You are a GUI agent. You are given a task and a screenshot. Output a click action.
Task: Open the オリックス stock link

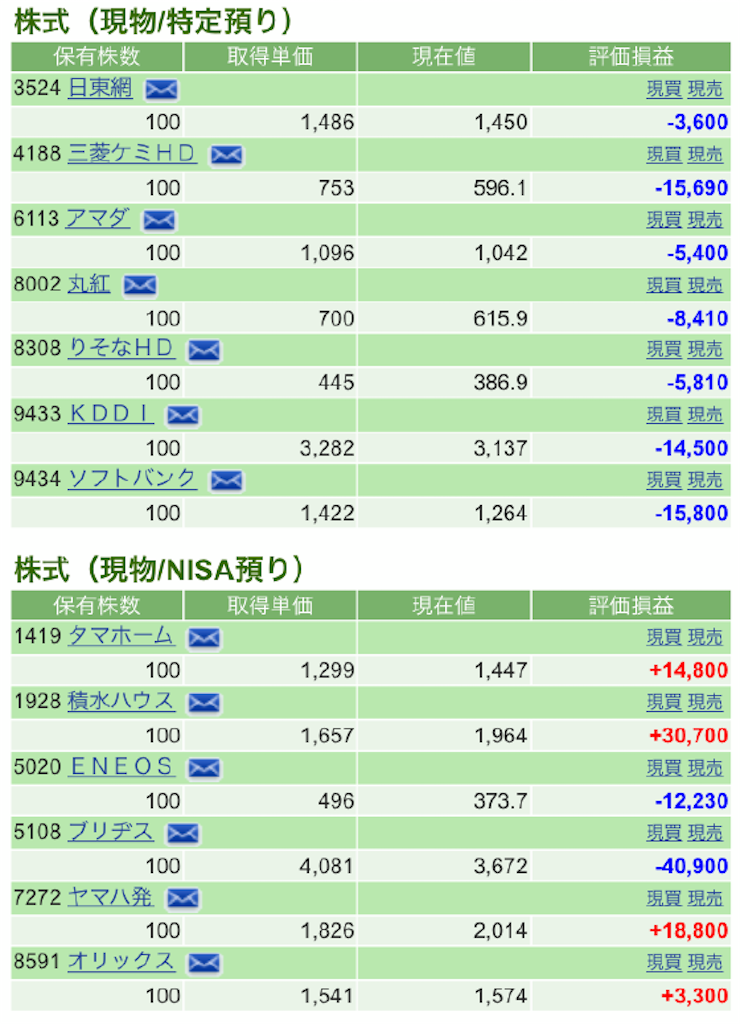(121, 961)
